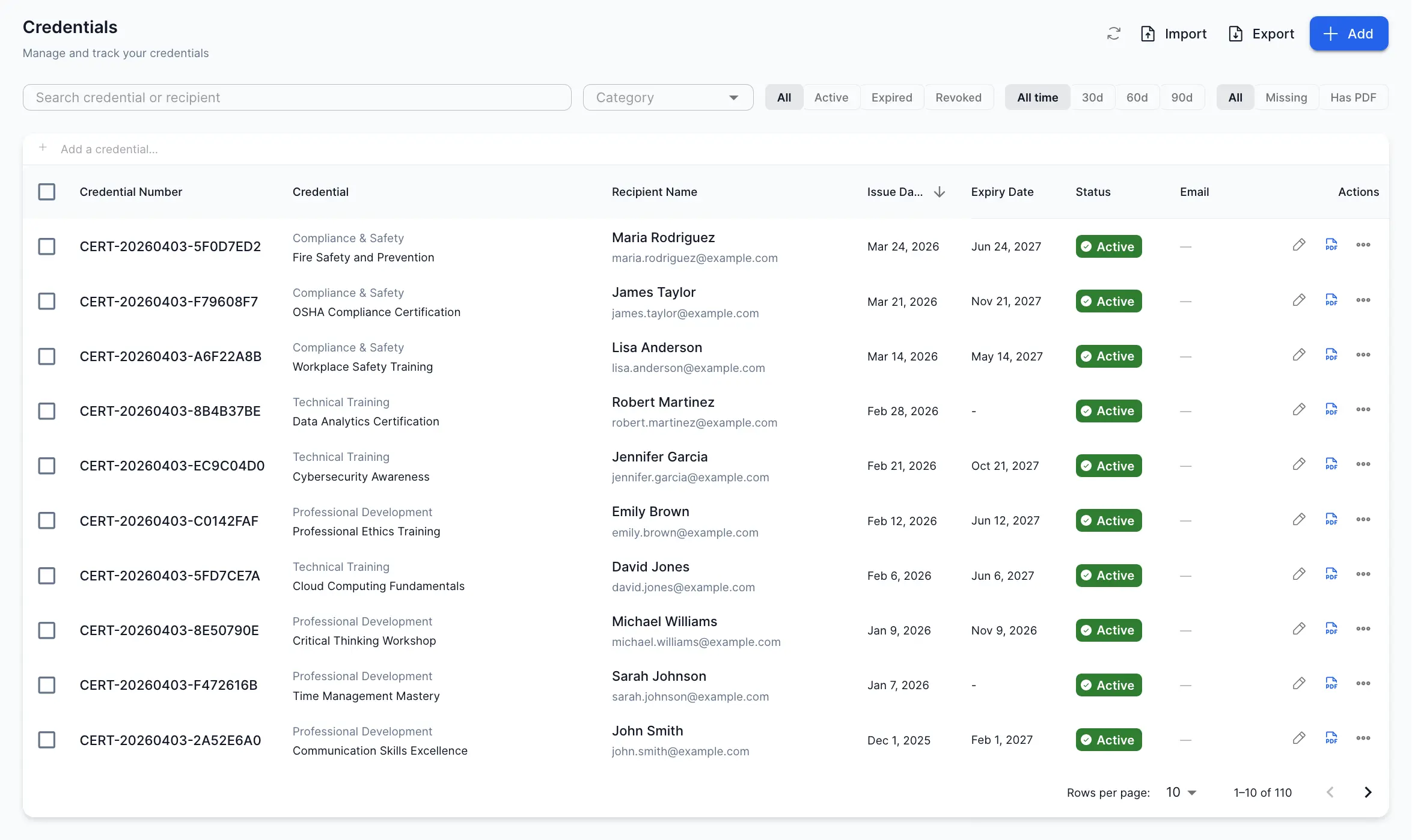Click the Export button
This screenshot has height=840, width=1412.
(1261, 34)
